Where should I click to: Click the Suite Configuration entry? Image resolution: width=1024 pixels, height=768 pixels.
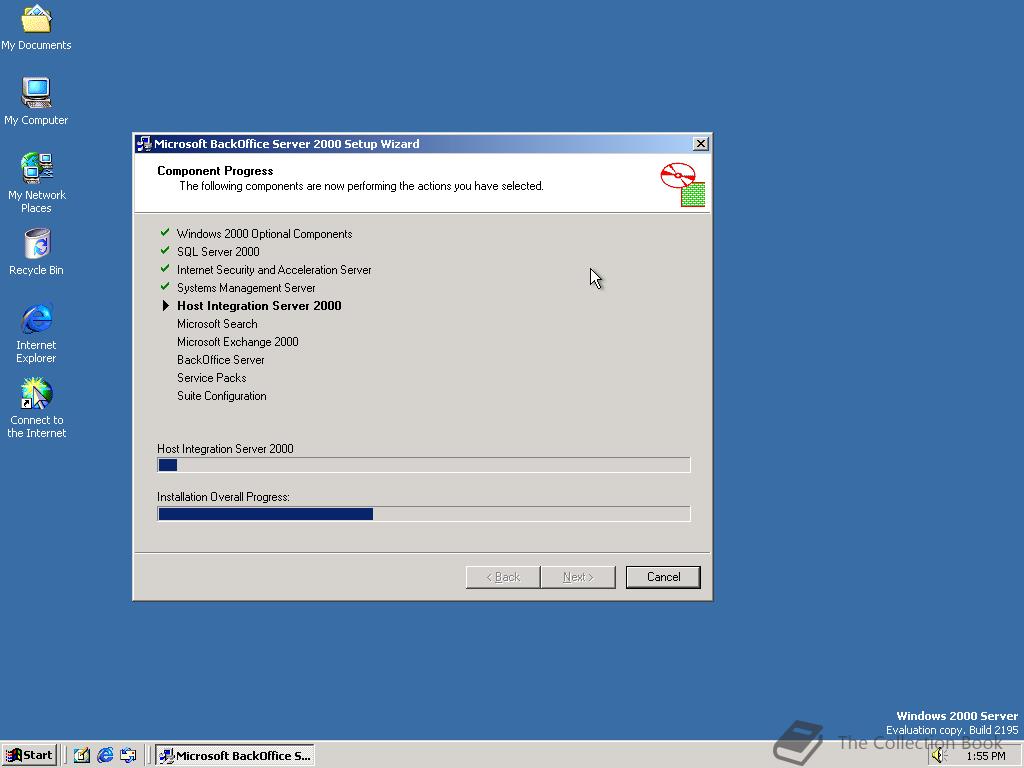(222, 396)
